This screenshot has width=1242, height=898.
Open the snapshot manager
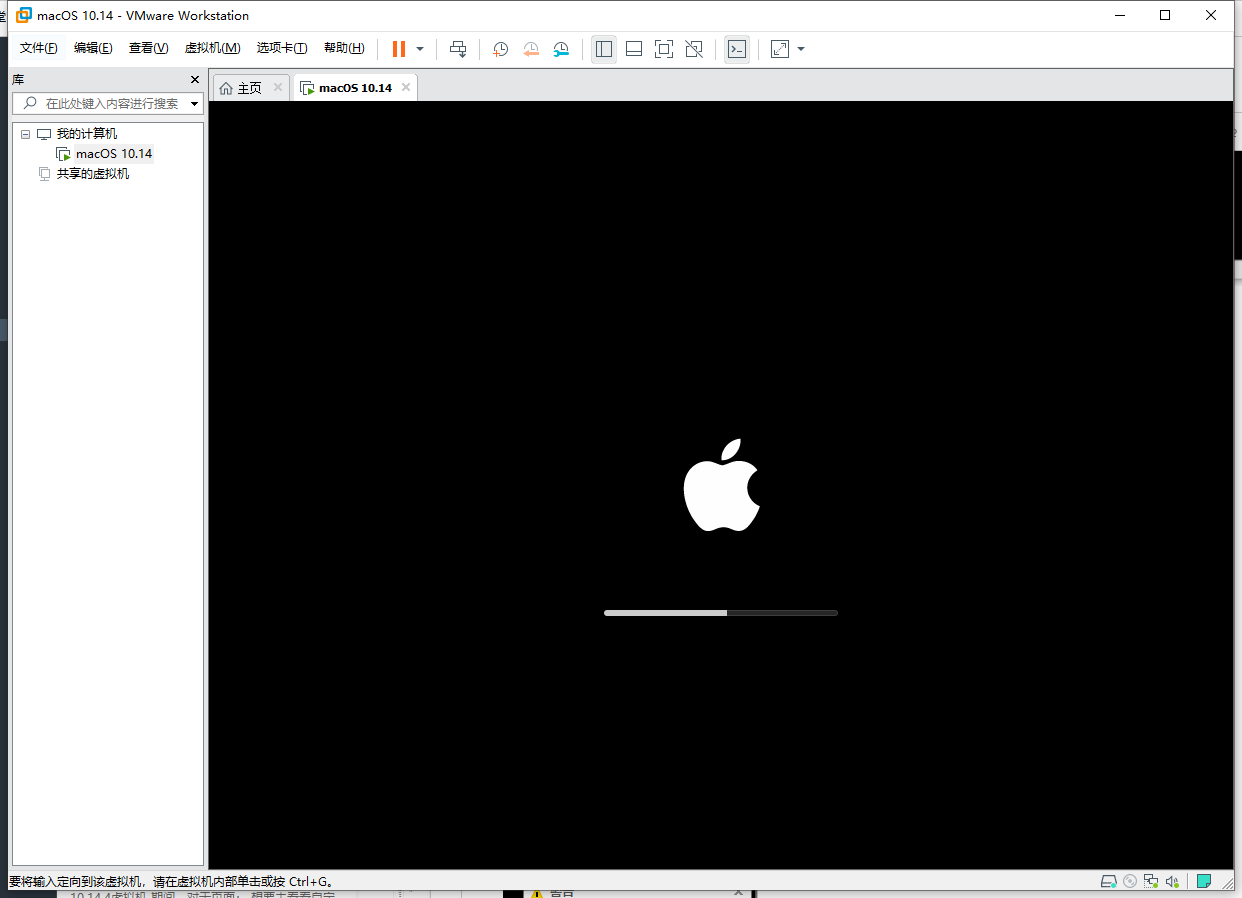[562, 49]
